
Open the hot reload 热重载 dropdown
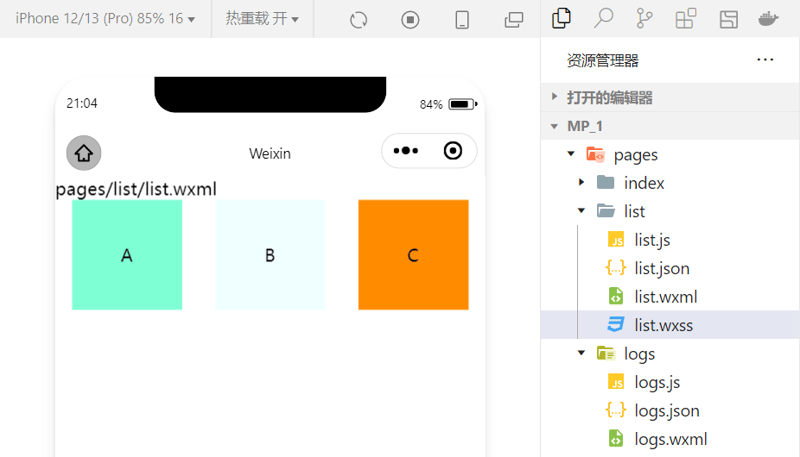pyautogui.click(x=262, y=19)
